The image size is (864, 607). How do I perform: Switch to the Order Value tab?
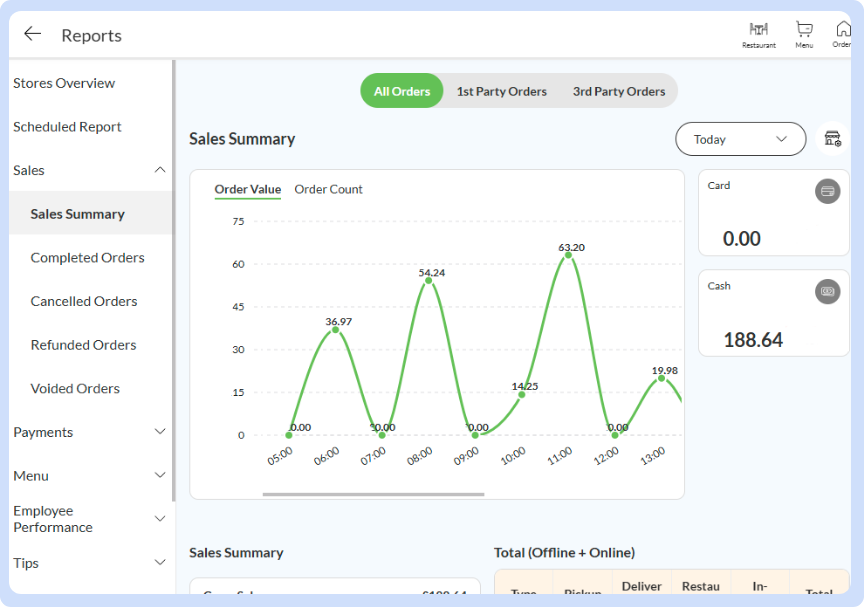tap(247, 189)
